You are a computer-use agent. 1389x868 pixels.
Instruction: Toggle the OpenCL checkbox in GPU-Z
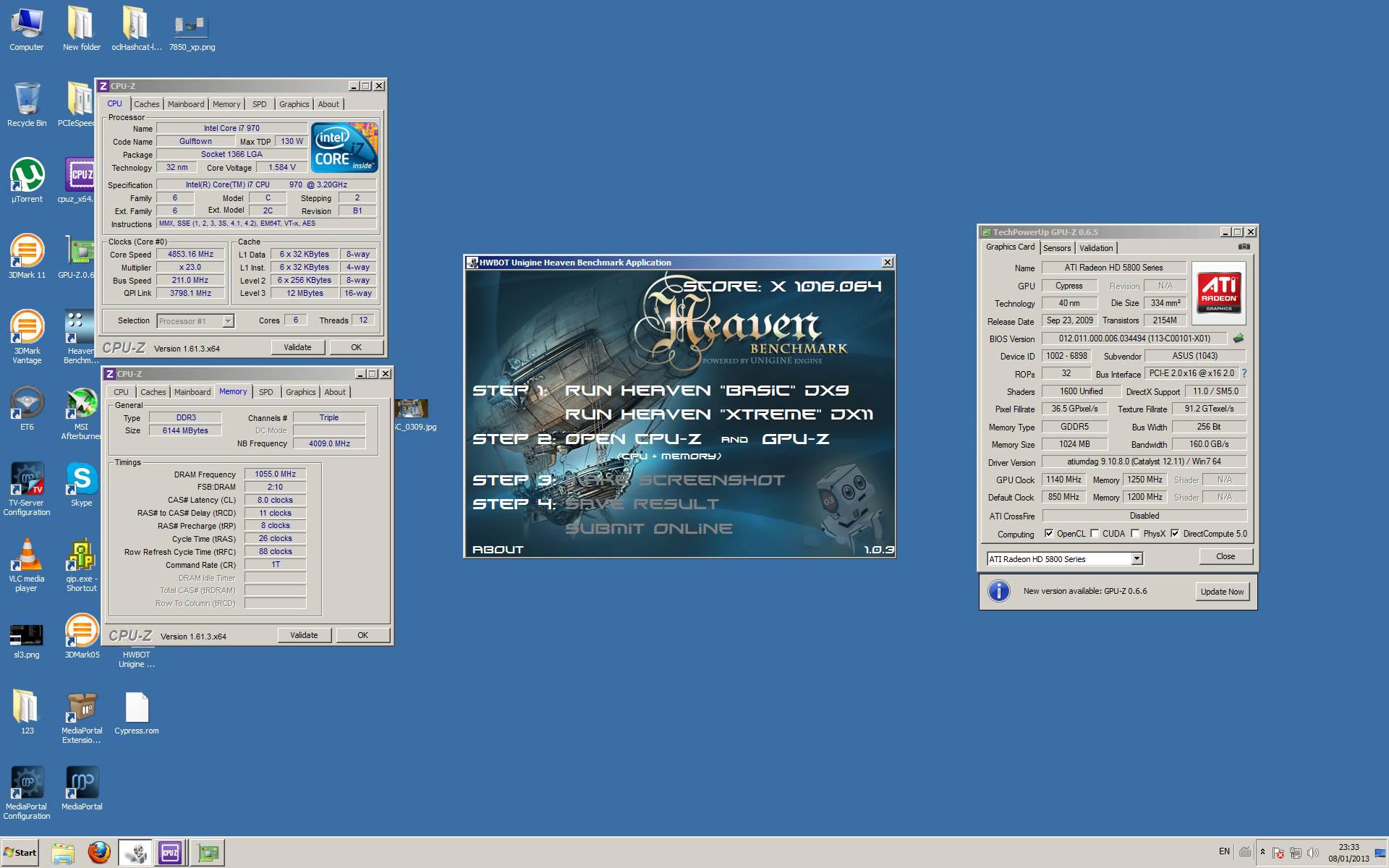[x=1049, y=533]
